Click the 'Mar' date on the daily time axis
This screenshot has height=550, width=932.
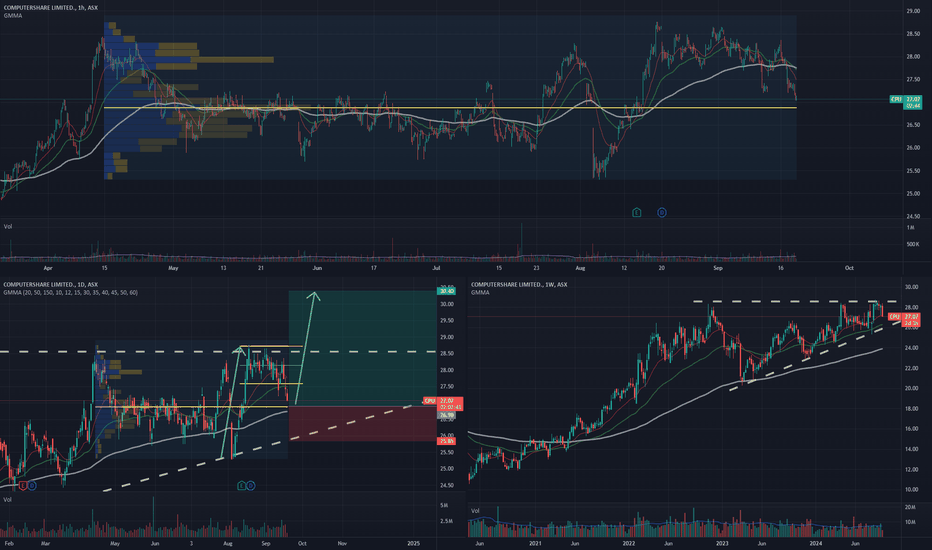pos(45,543)
